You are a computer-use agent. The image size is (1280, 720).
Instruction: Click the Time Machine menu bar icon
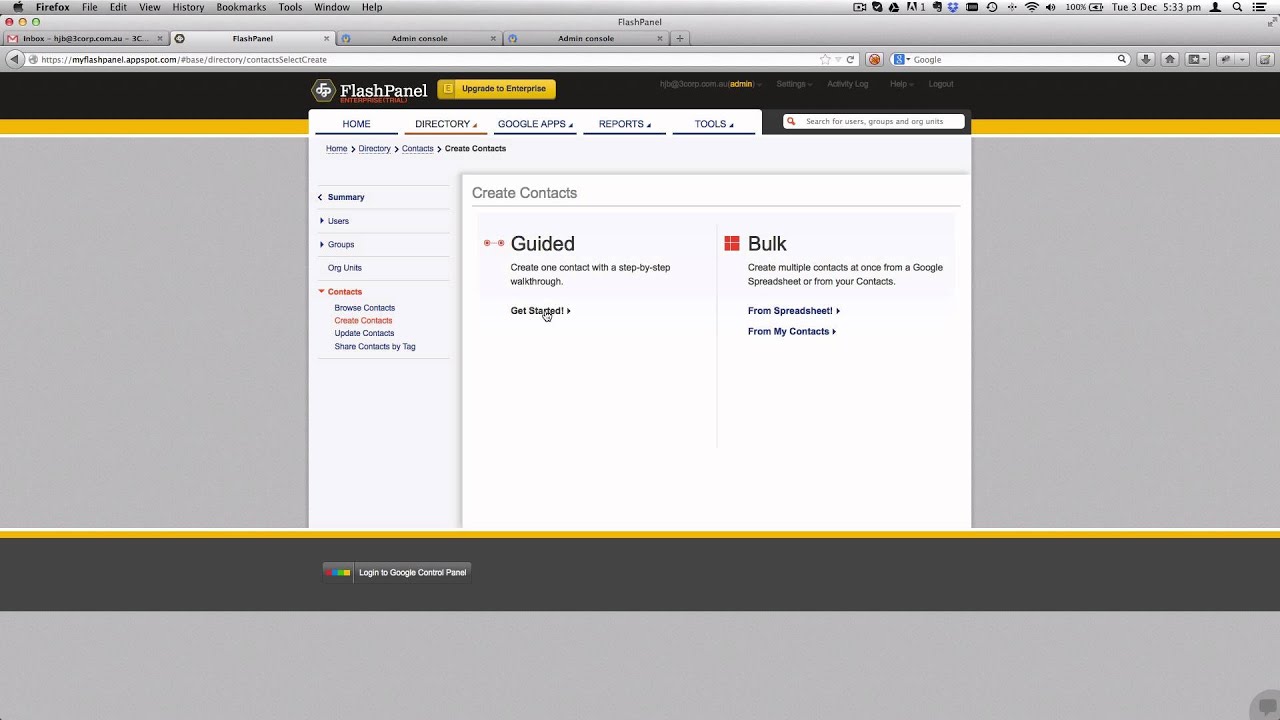tap(992, 7)
